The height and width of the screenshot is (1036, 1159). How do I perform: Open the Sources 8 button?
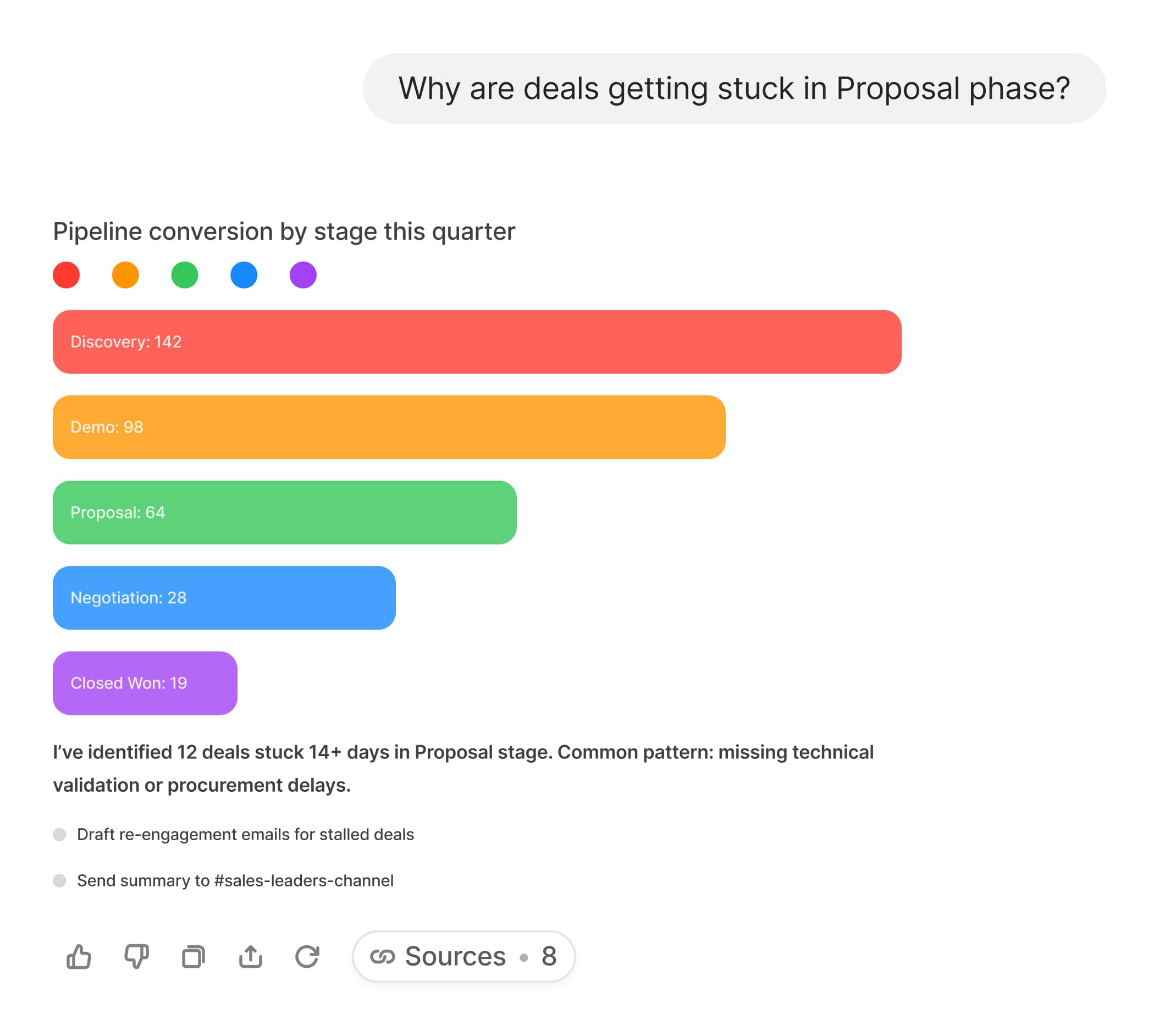pos(463,957)
